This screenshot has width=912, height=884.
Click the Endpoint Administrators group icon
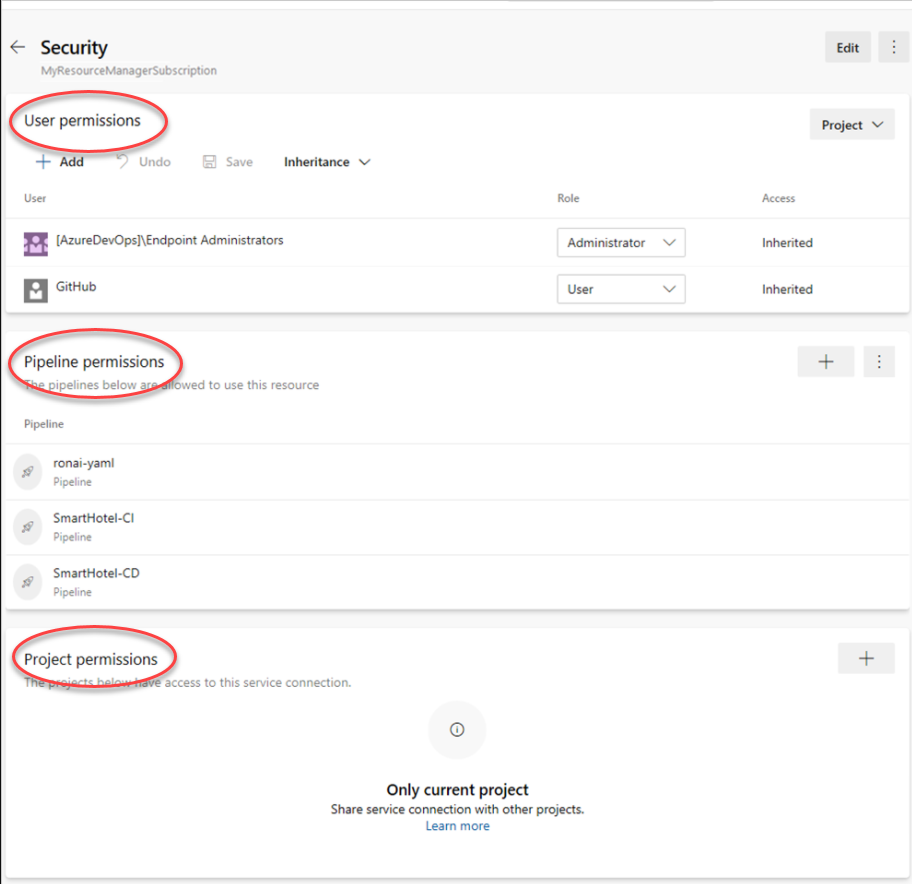(x=36, y=243)
